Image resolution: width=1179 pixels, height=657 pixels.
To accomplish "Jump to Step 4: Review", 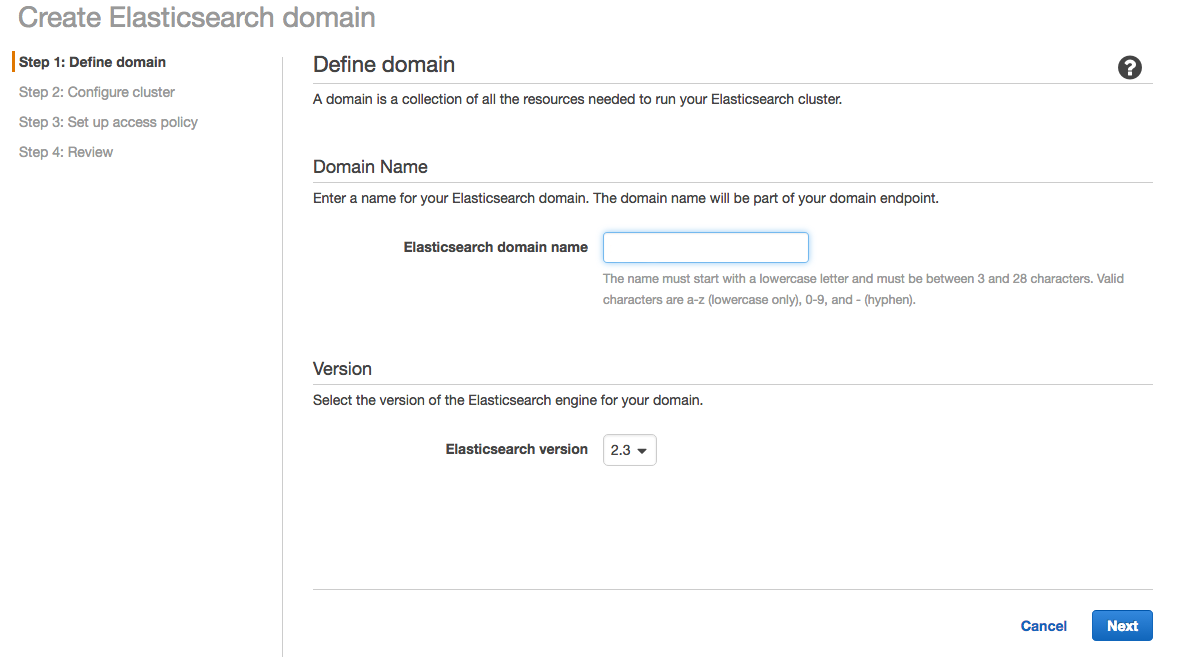I will click(x=66, y=152).
